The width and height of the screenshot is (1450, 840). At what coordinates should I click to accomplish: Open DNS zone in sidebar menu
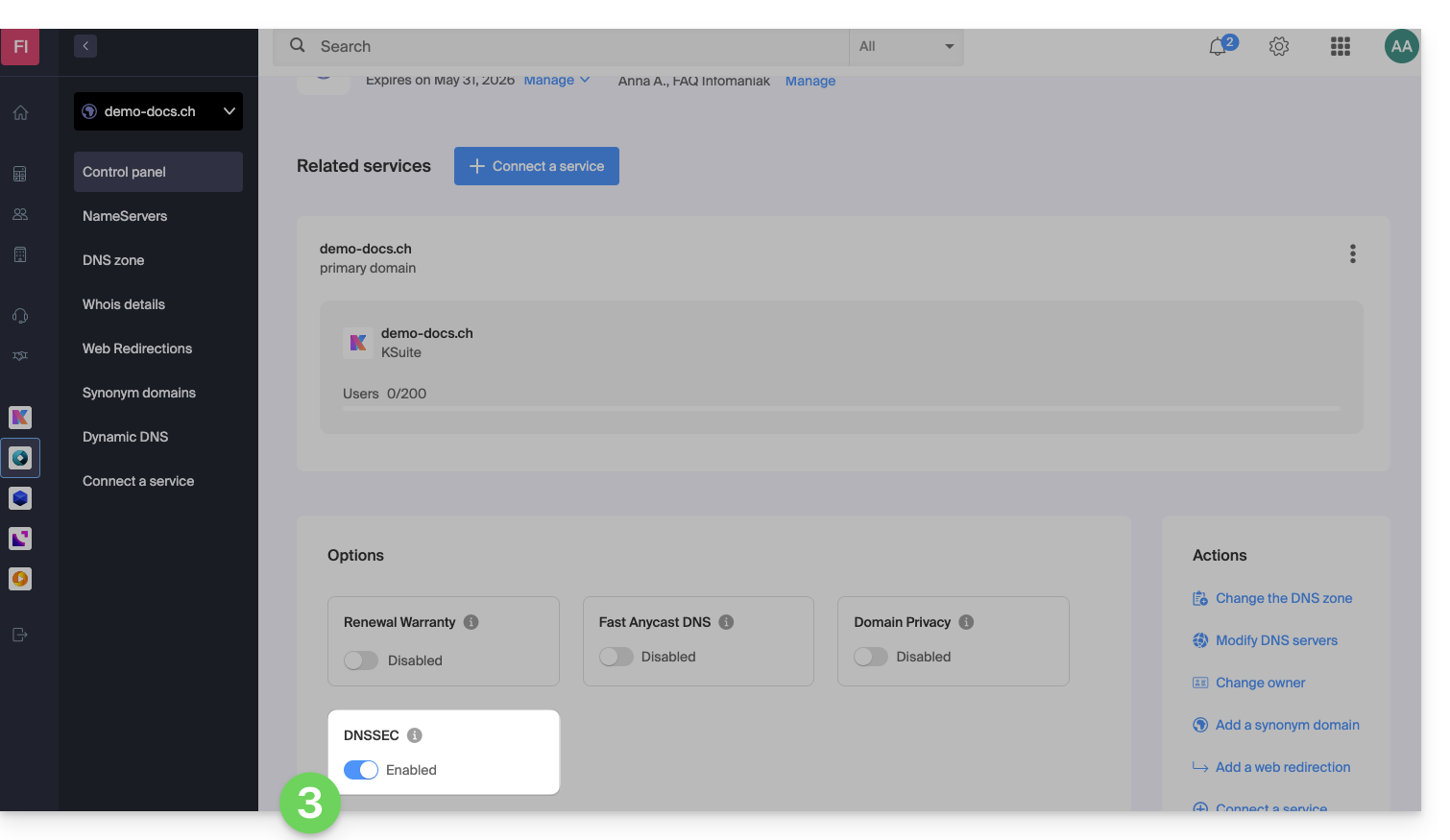click(x=113, y=260)
